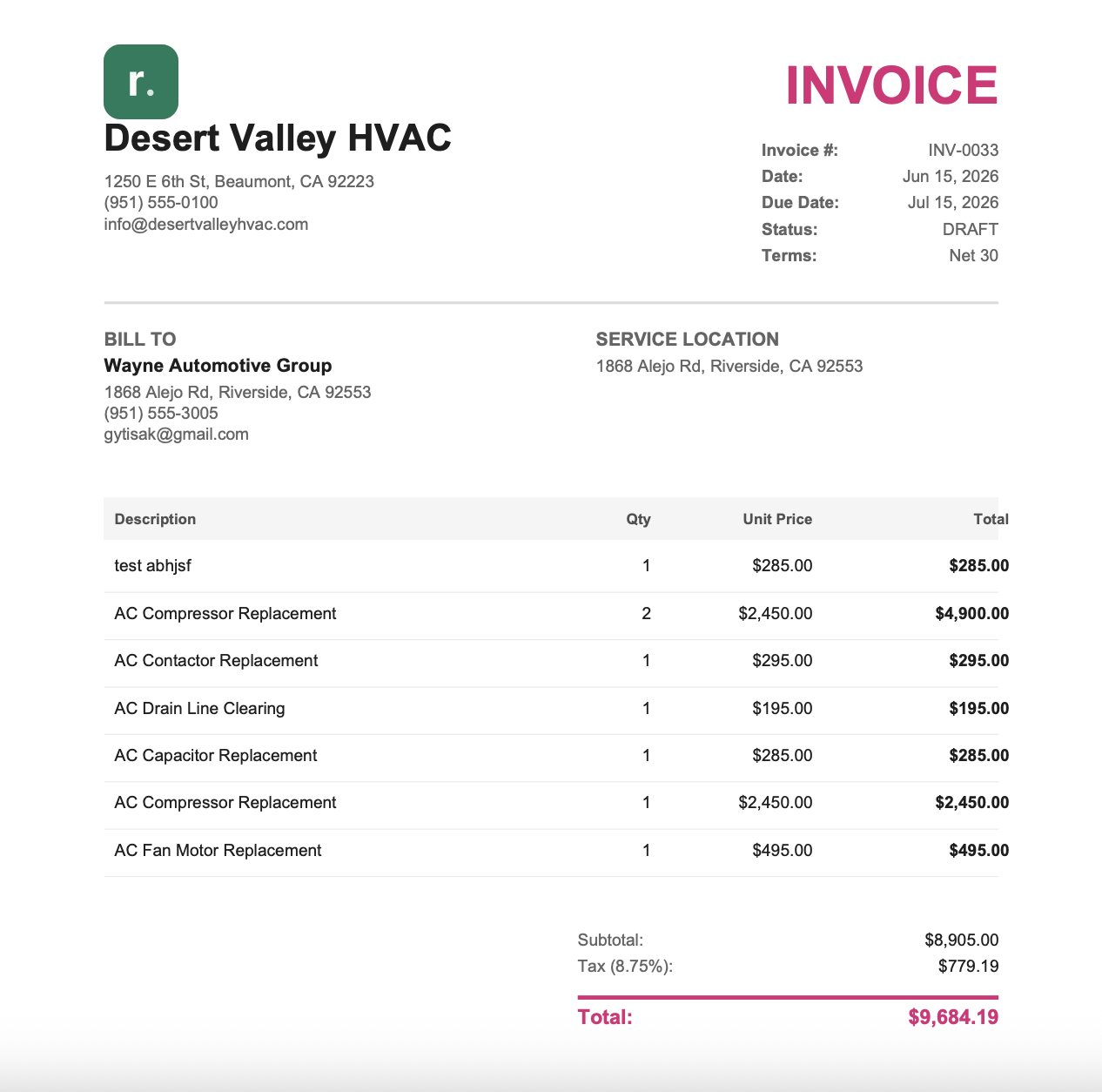This screenshot has width=1102, height=1092.
Task: Click the info@desertvalleyhvac.com email
Action: pyautogui.click(x=206, y=224)
